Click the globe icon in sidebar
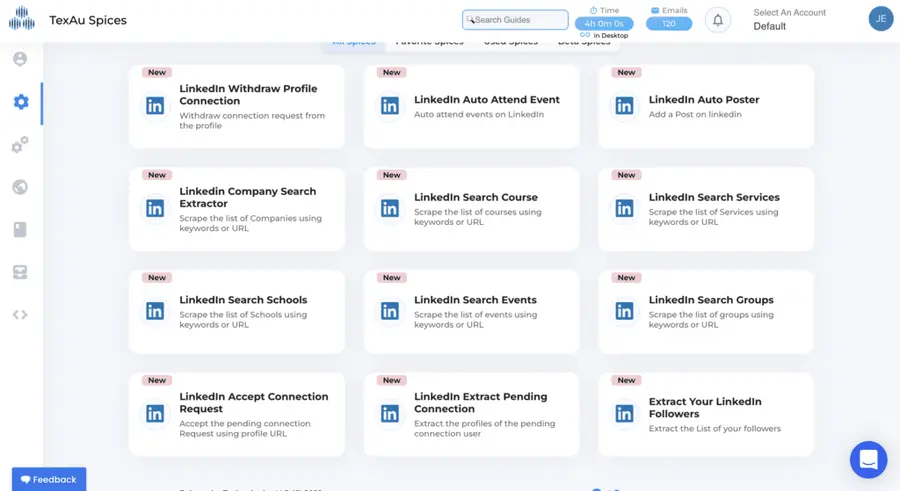 tap(20, 187)
